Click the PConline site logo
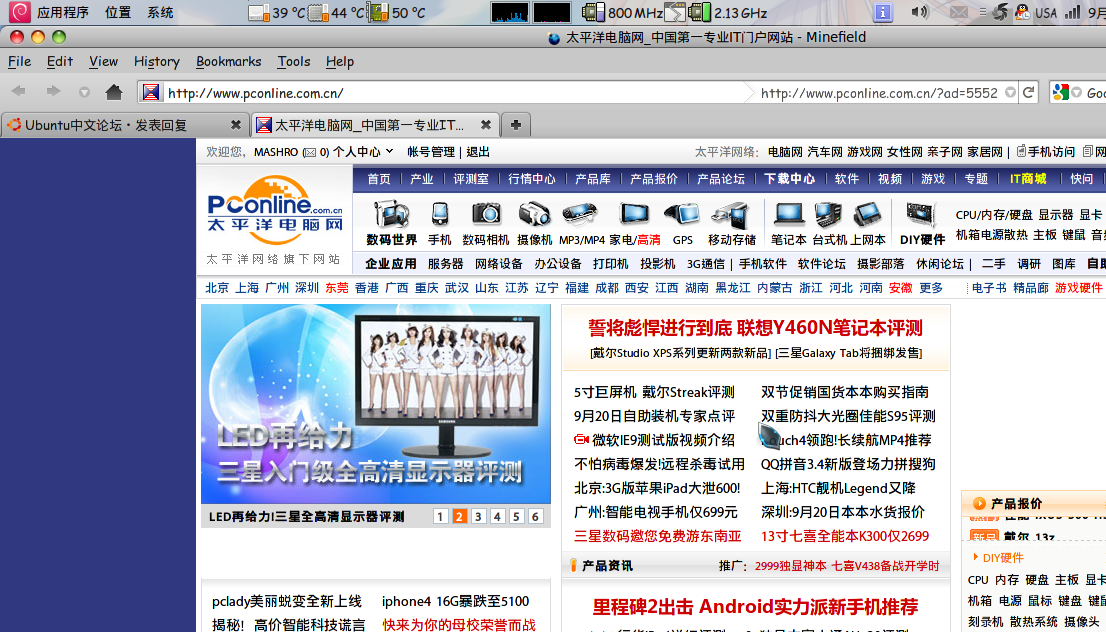 274,210
